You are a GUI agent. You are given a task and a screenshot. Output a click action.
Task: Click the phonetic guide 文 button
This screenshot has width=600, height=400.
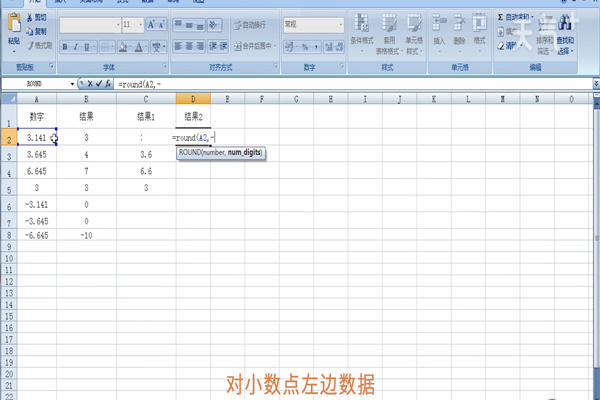pyautogui.click(x=156, y=47)
